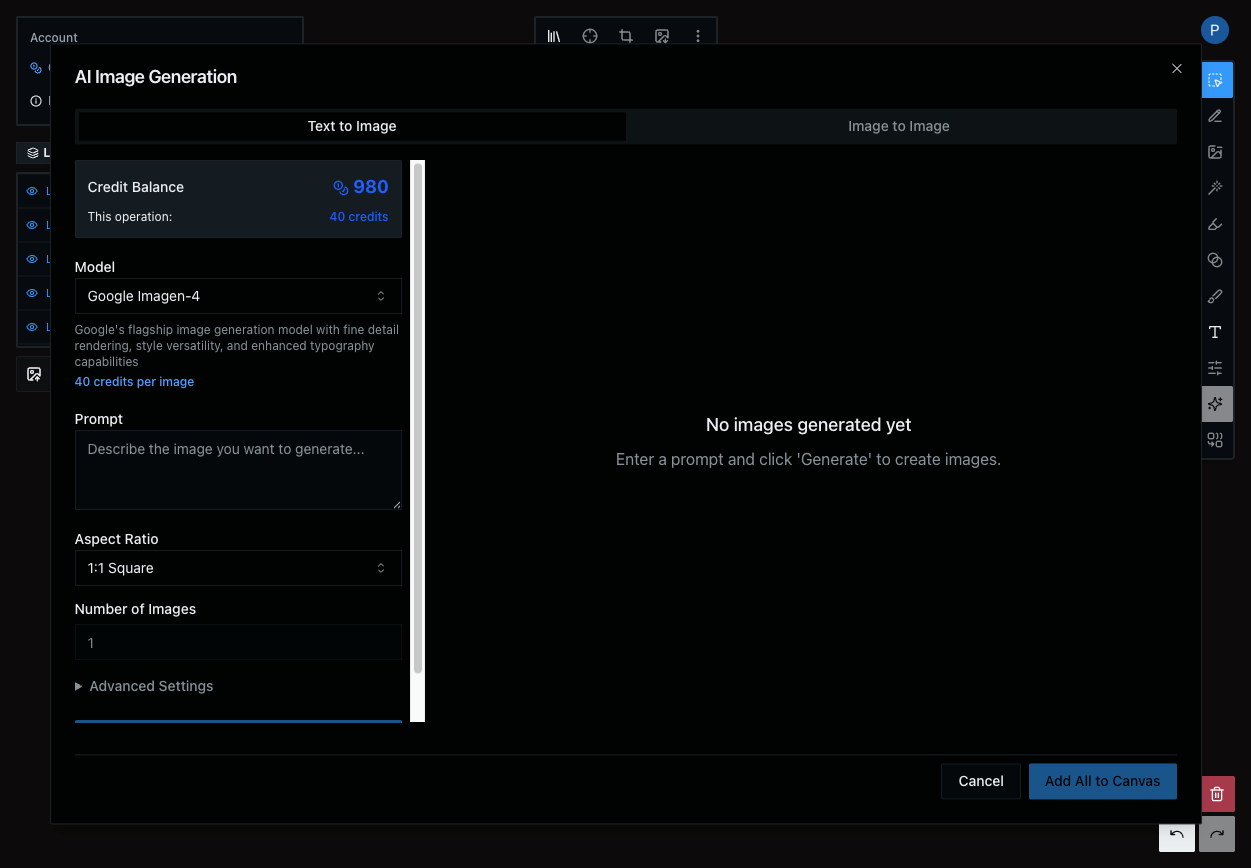
Task: Select the magic wand tool
Action: [1215, 188]
